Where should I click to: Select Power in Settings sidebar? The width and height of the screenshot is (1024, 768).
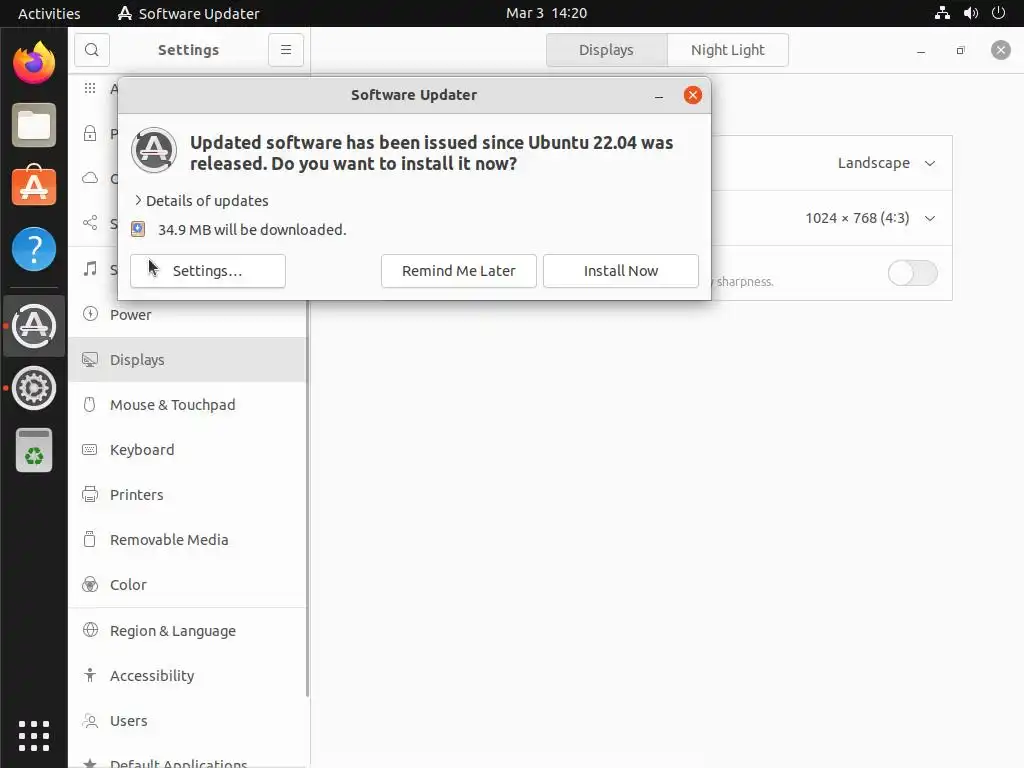[x=187, y=315]
